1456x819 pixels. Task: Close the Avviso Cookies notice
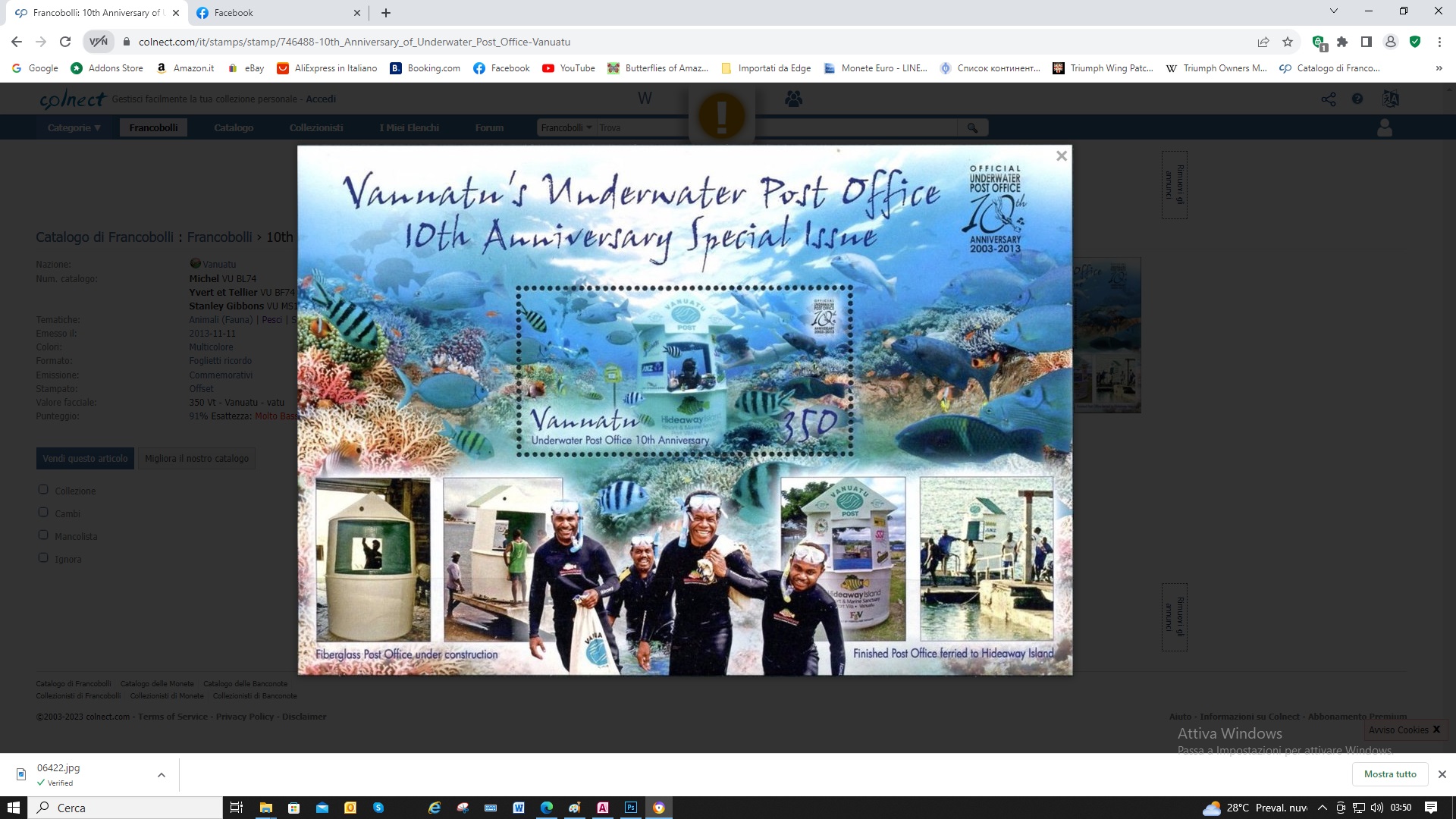[1436, 730]
